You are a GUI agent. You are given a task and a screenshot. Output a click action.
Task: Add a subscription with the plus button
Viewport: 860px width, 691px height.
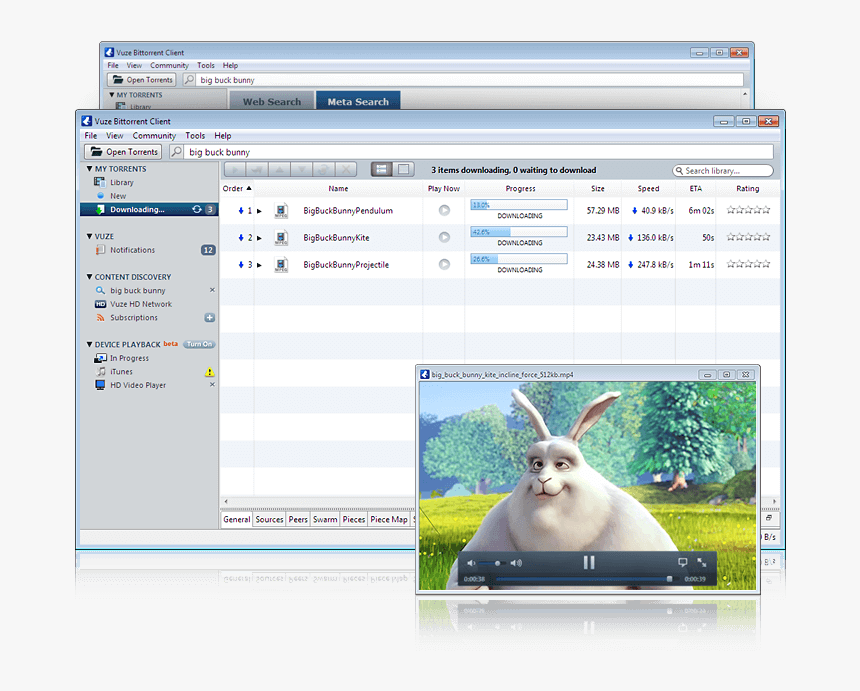tap(210, 318)
